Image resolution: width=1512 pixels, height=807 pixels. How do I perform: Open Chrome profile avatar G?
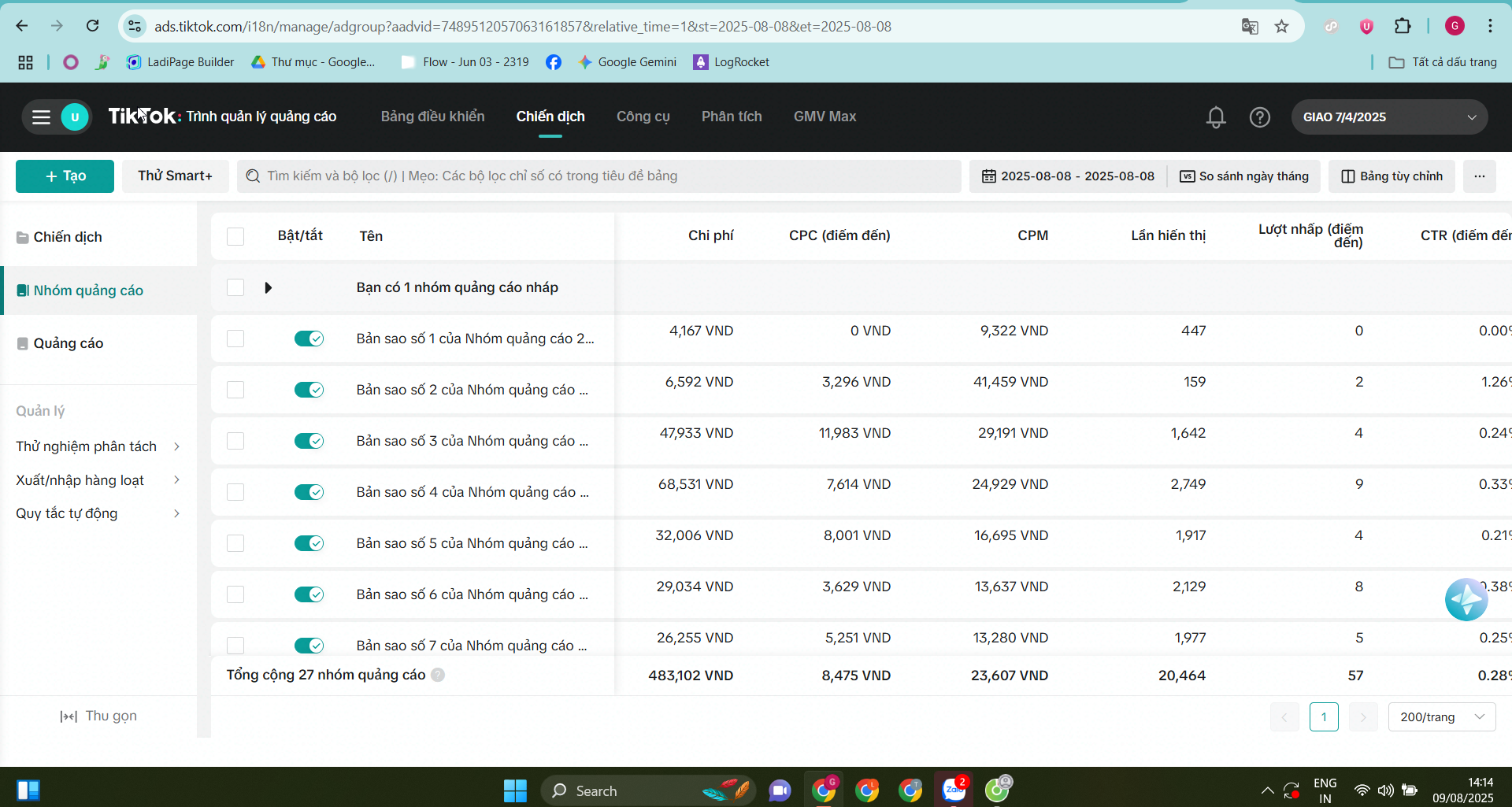[x=1455, y=26]
